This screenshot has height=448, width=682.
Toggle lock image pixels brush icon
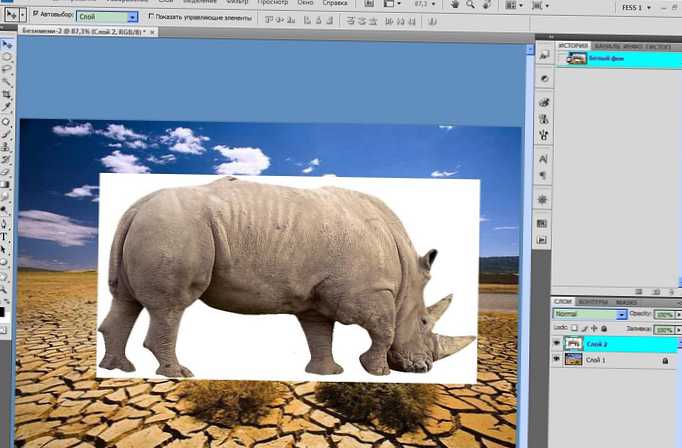pos(585,328)
